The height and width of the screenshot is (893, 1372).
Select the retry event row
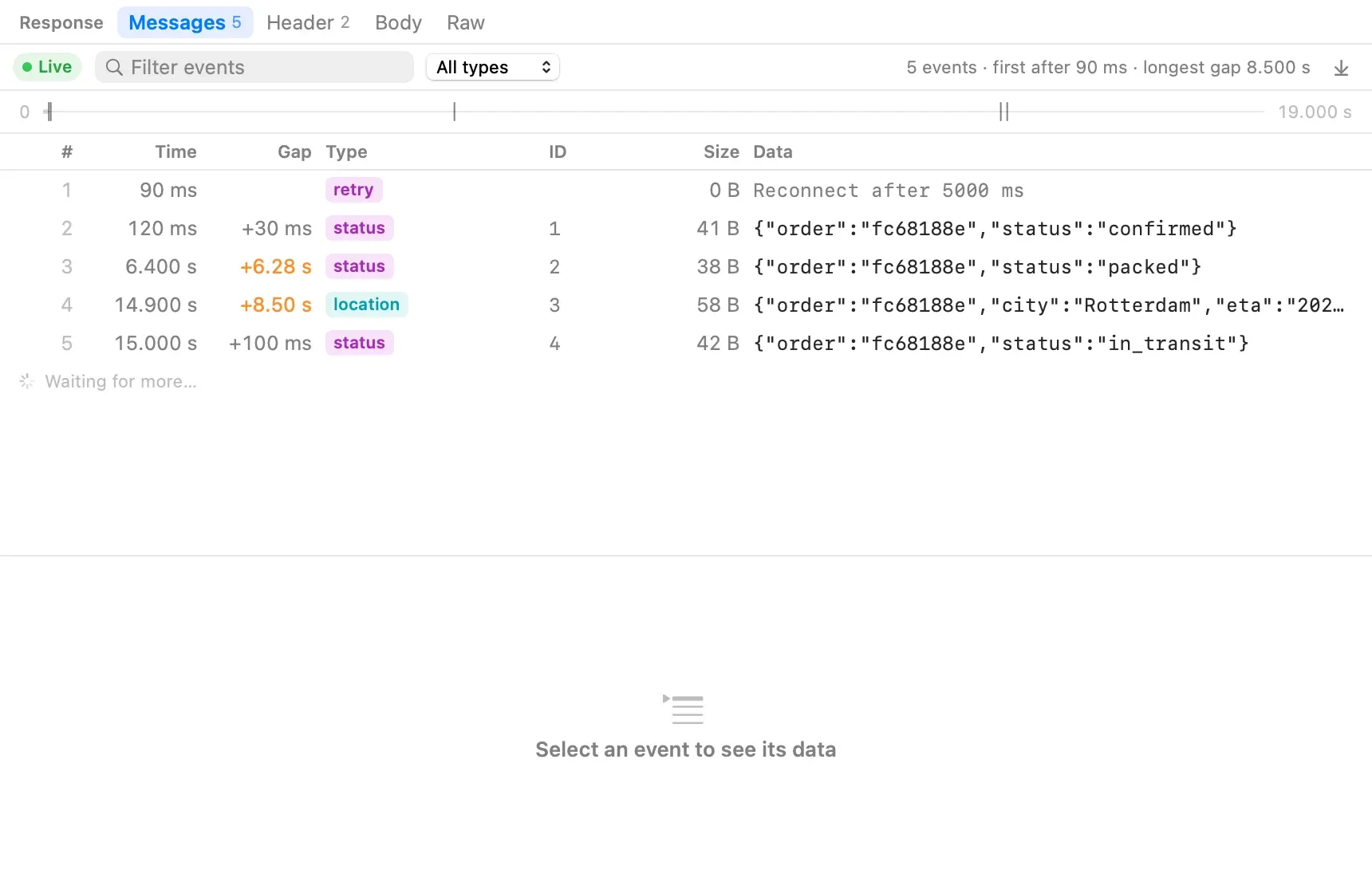pos(686,190)
